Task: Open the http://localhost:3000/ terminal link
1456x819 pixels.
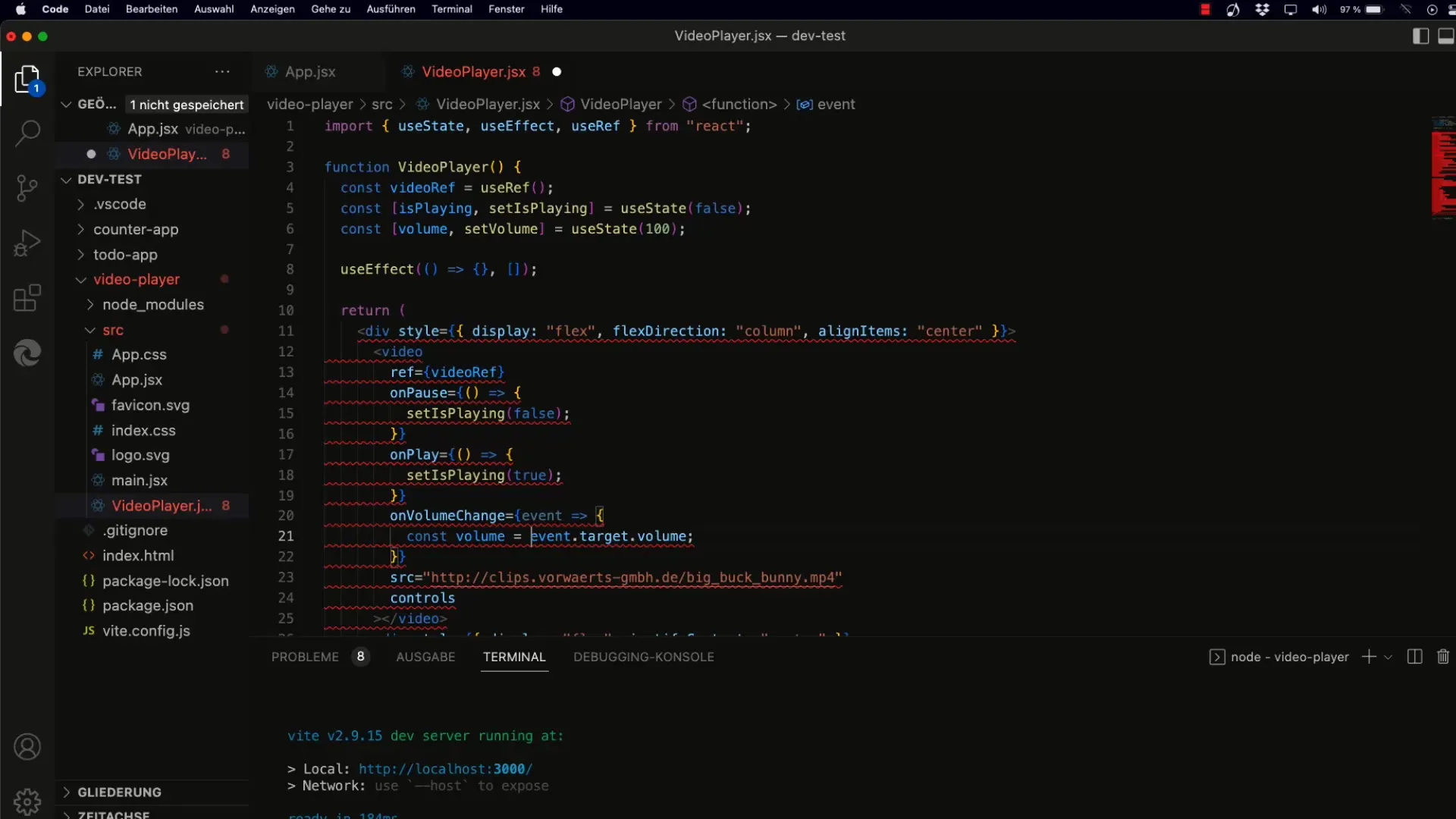Action: [445, 768]
